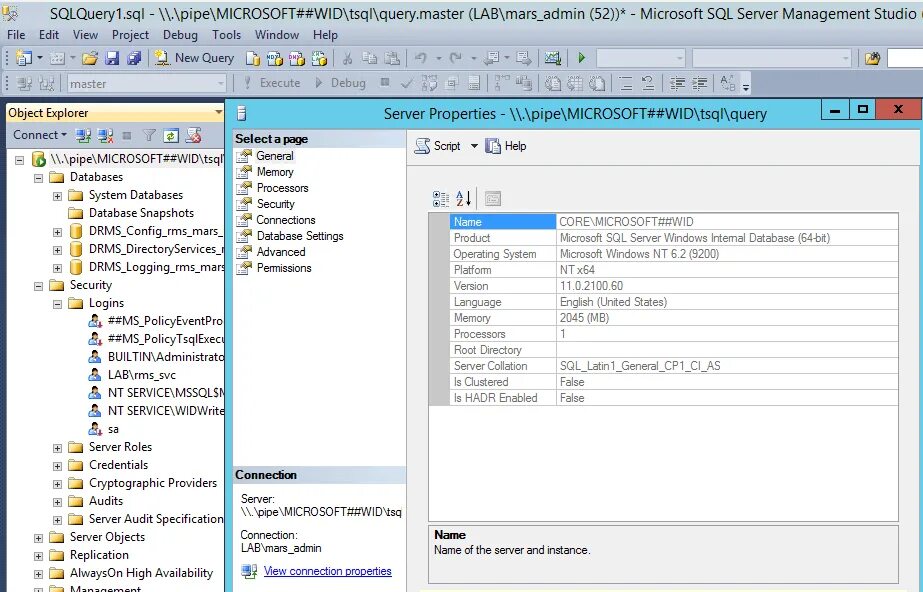Open the Edit menu
Image resolution: width=923 pixels, height=592 pixels.
click(x=49, y=35)
